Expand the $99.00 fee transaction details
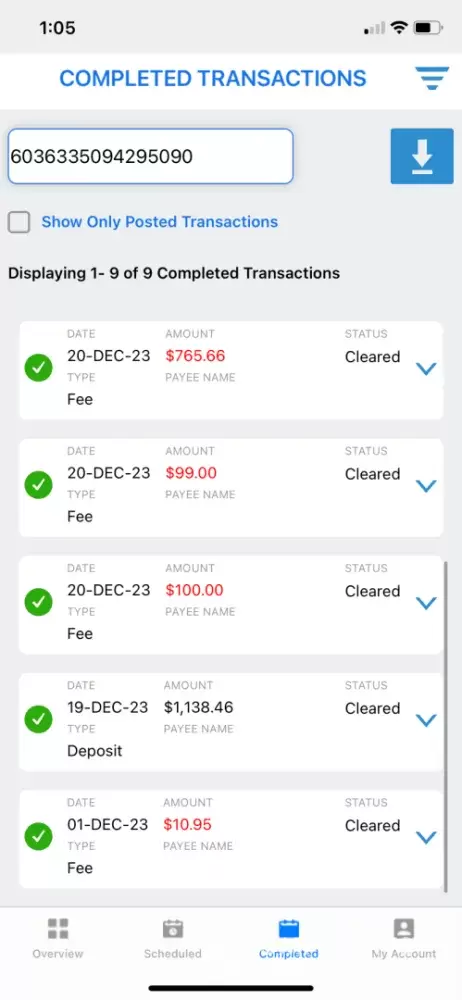Viewport: 462px width, 1000px height. (426, 486)
